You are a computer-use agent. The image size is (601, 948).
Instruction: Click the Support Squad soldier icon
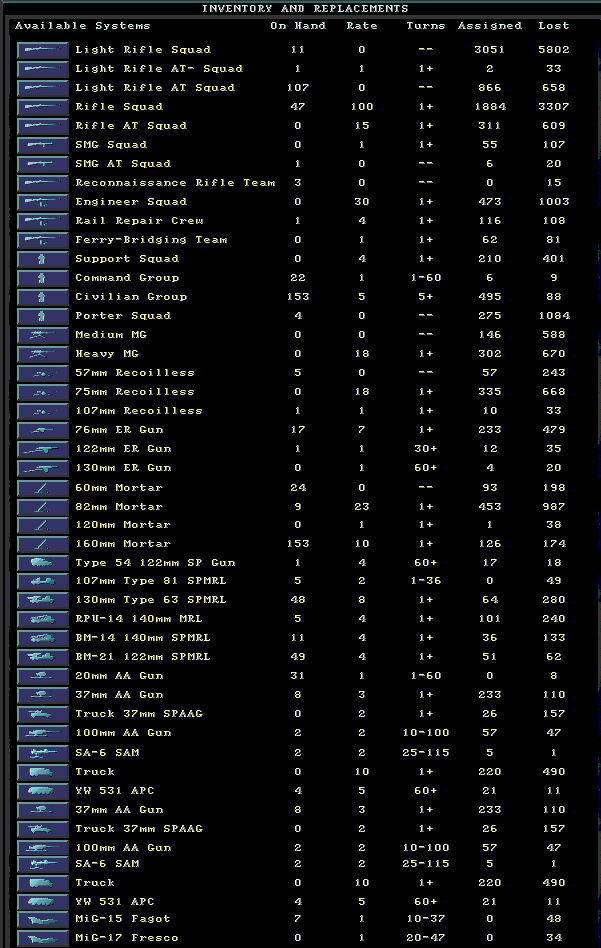coord(42,259)
